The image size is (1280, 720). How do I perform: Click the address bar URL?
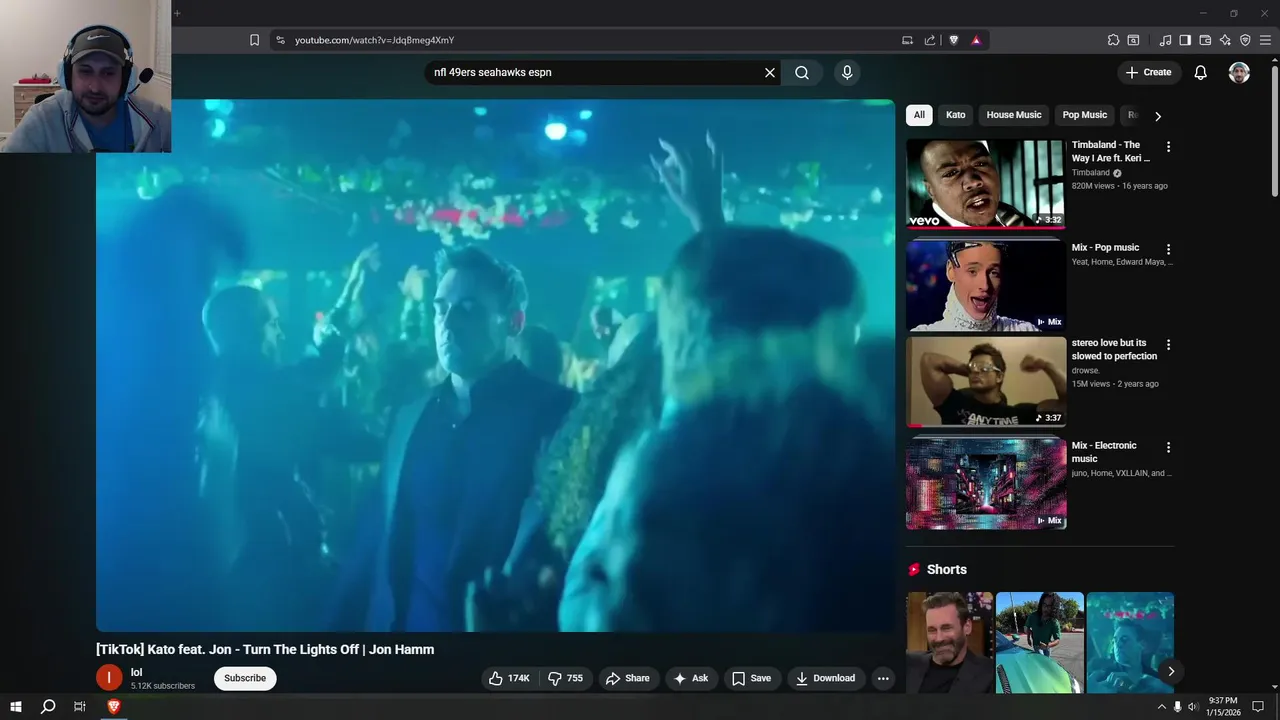point(374,40)
